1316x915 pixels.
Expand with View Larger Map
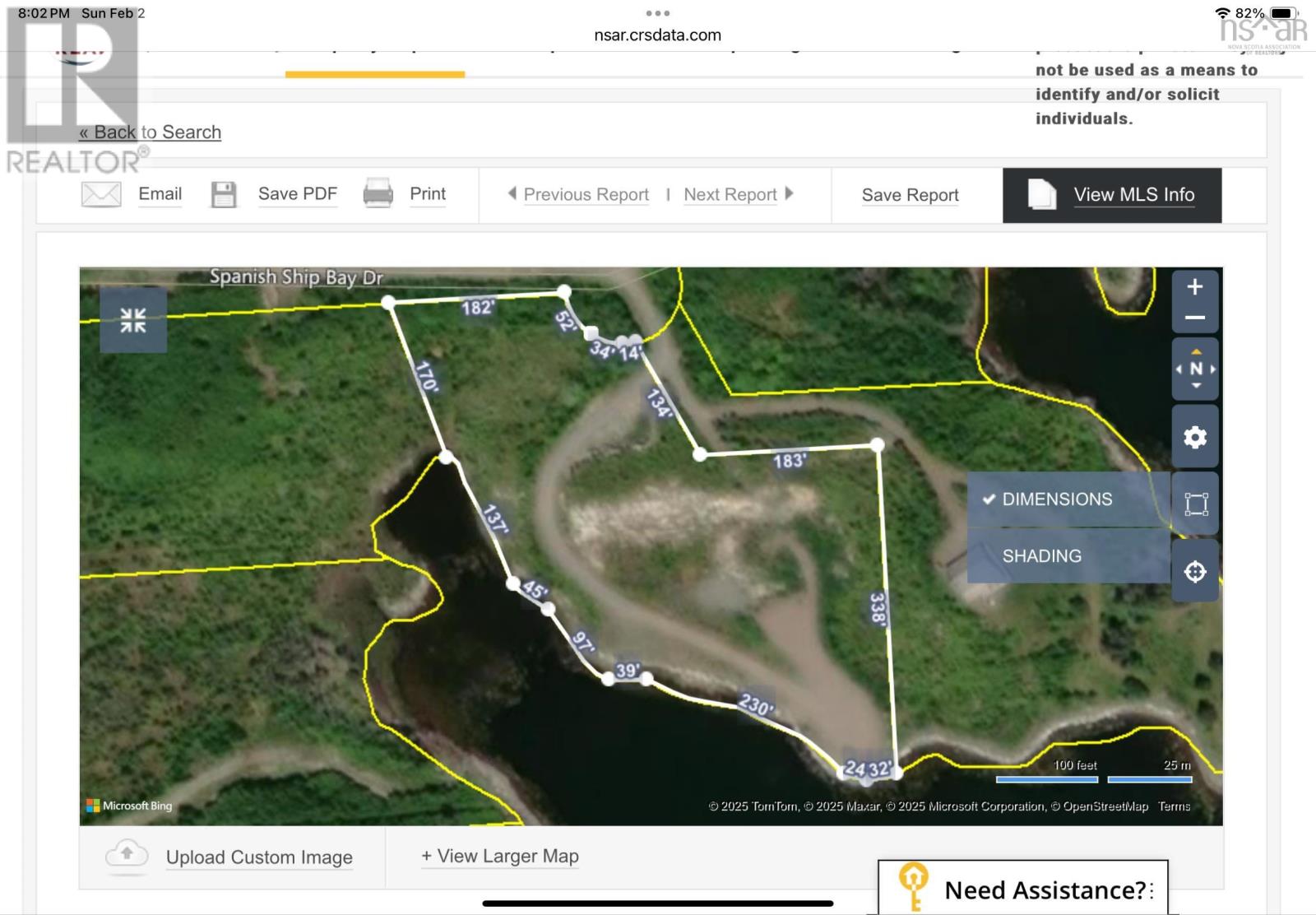point(500,857)
